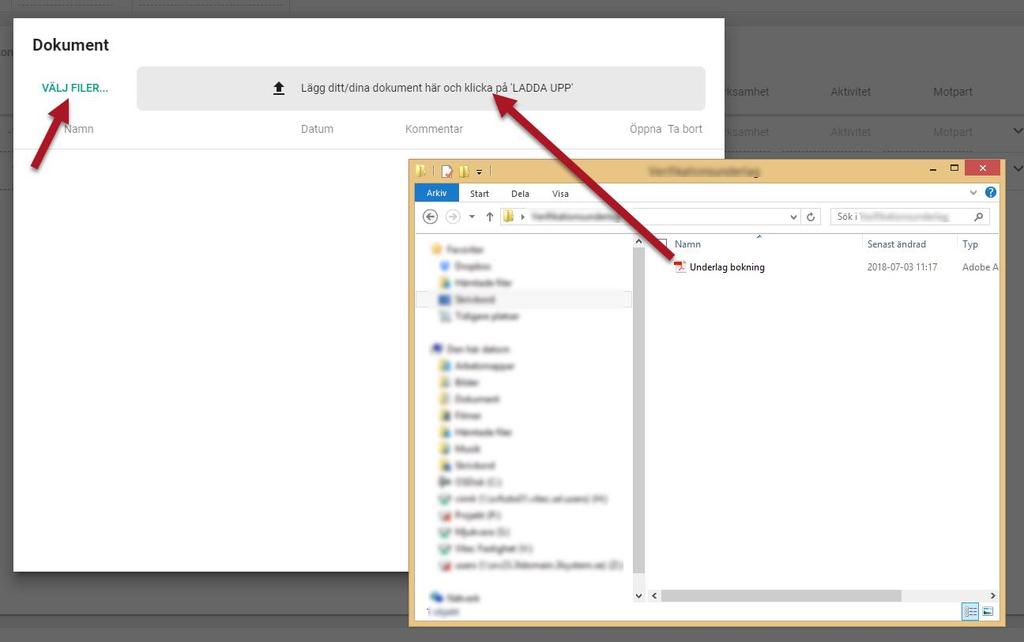Click the path chevron after the address bar folder icon
The height and width of the screenshot is (642, 1024).
(522, 217)
